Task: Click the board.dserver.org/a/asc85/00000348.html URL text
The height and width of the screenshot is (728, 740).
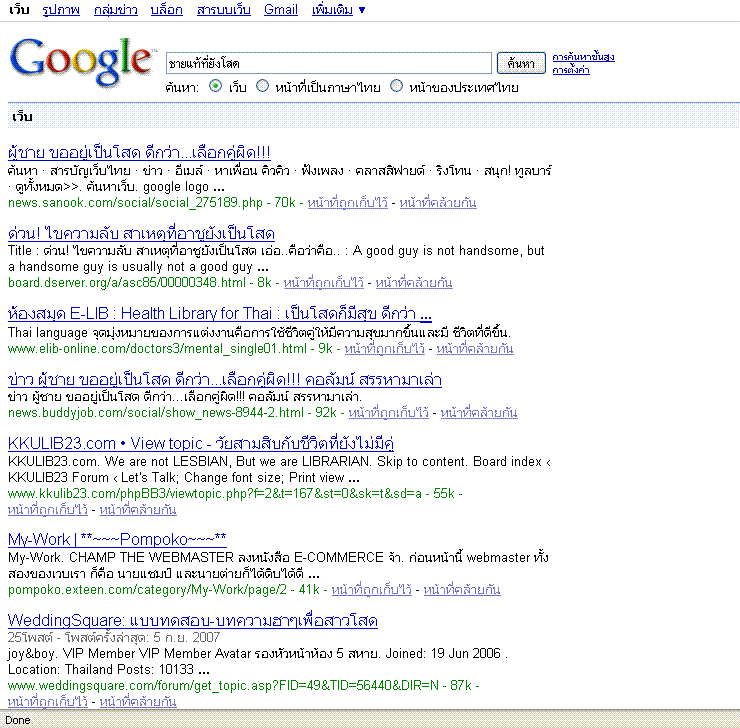Action: pyautogui.click(x=127, y=283)
